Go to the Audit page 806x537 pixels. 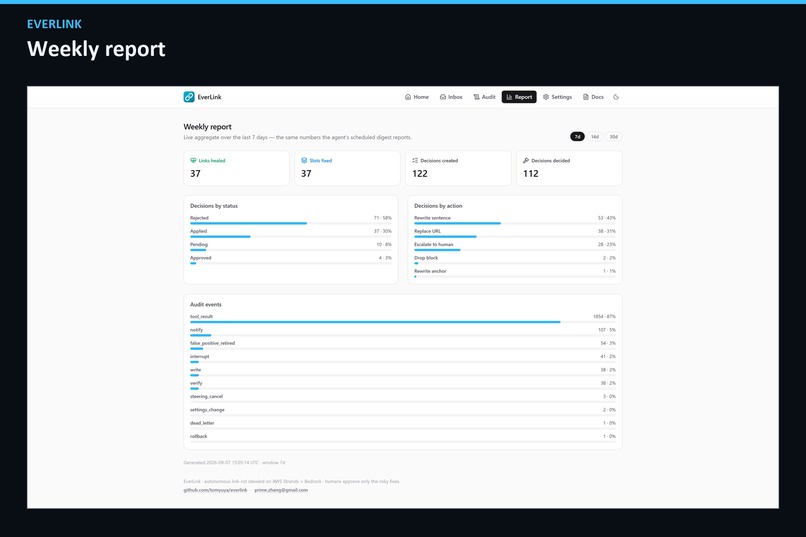pyautogui.click(x=484, y=97)
